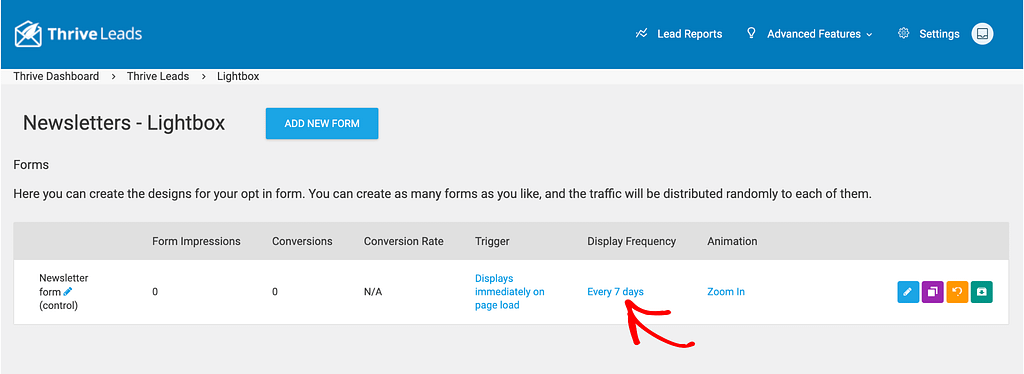The image size is (1024, 374).
Task: Open the round inbox icon in header
Action: coord(982,34)
